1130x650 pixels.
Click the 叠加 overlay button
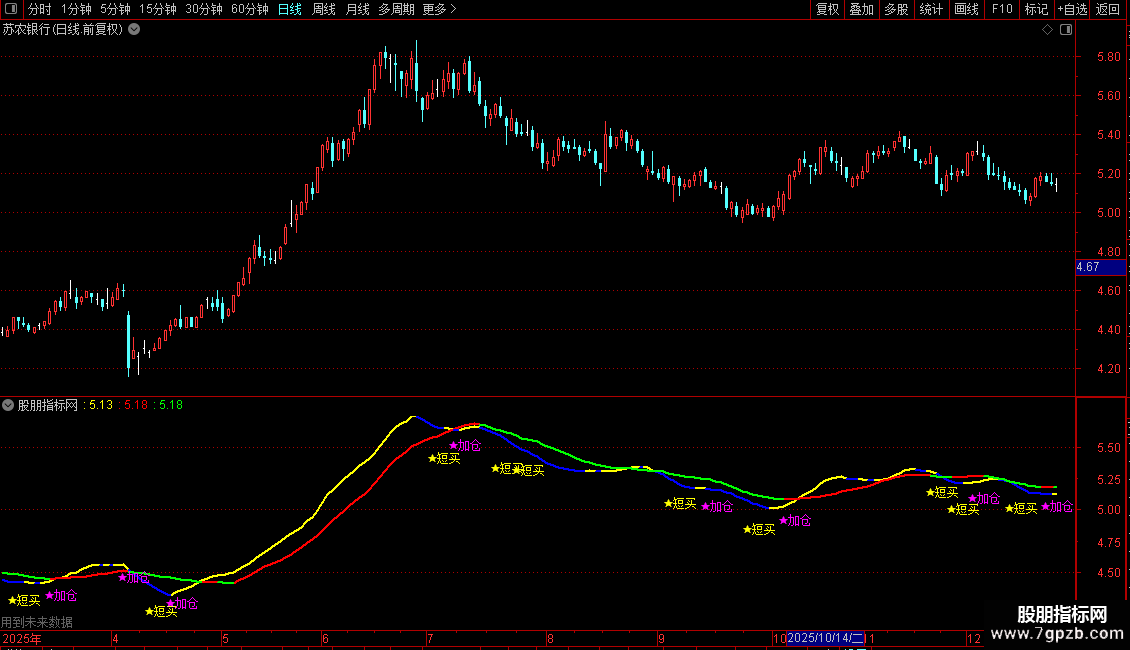pos(862,9)
